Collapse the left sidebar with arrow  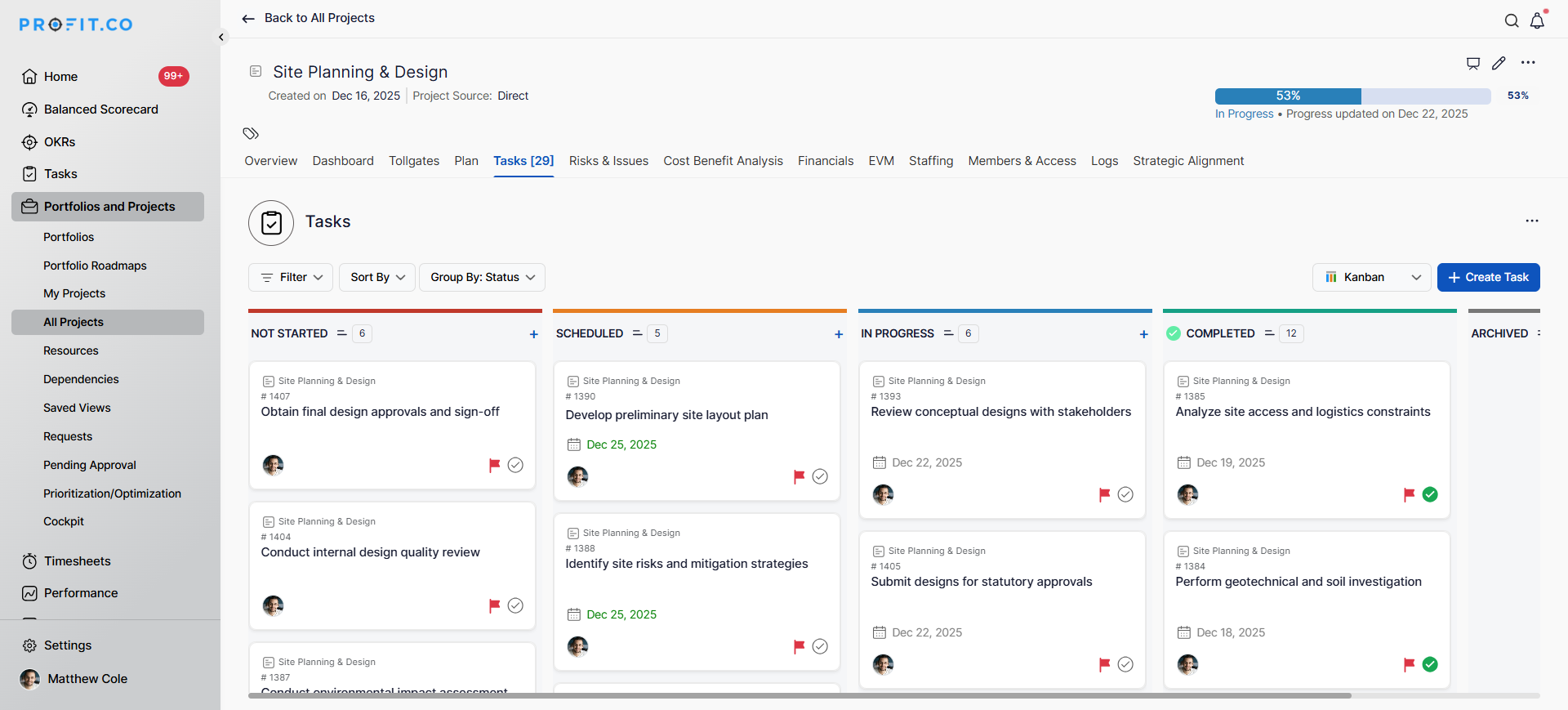(221, 37)
